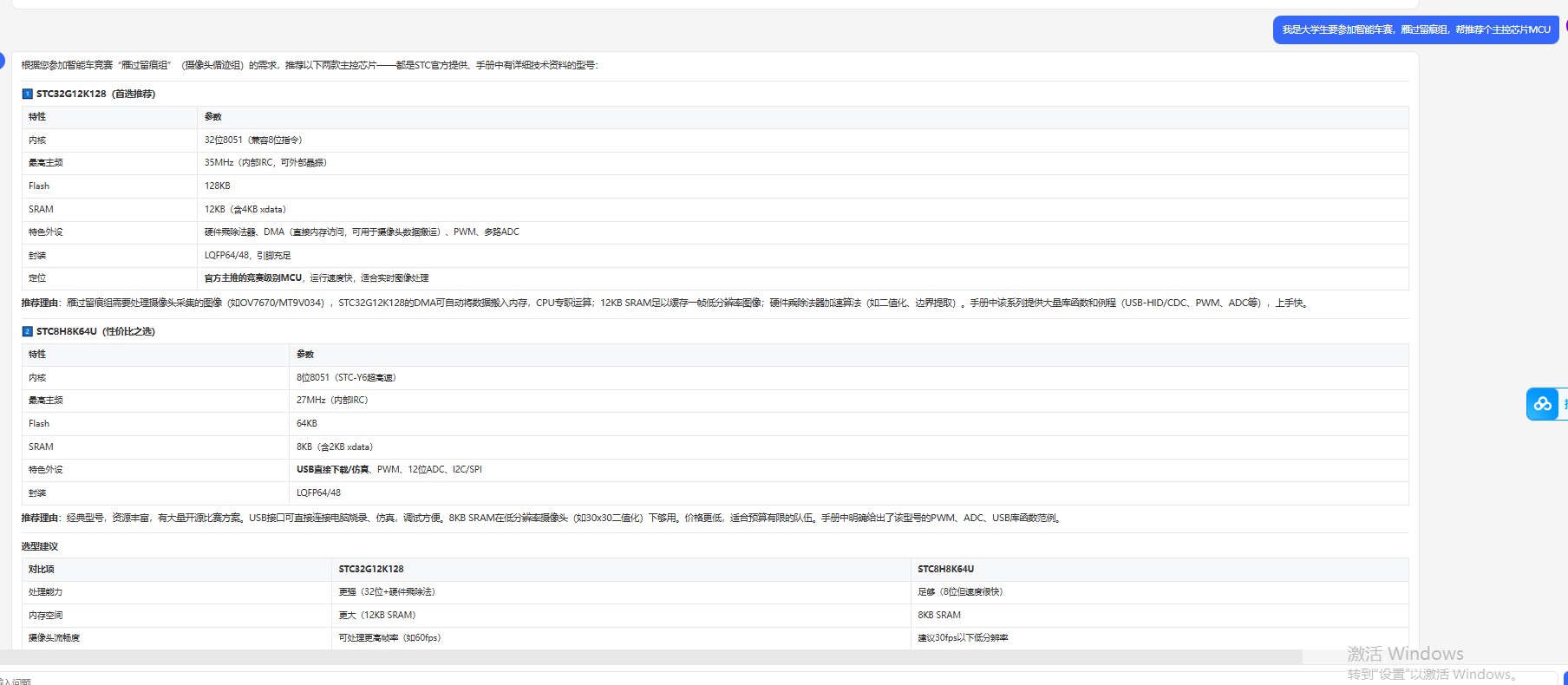Select the cell 足够 (8位但速度很快)
Viewport: 1568px width, 685px height.
(x=960, y=591)
